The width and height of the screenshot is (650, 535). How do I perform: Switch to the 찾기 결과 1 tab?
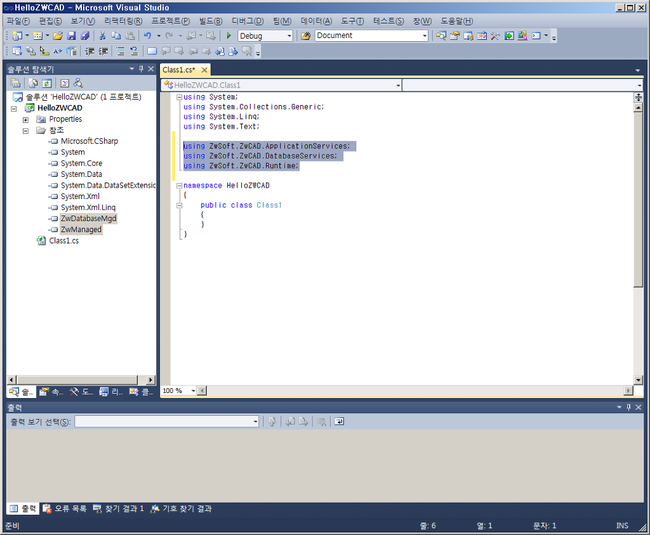click(118, 508)
